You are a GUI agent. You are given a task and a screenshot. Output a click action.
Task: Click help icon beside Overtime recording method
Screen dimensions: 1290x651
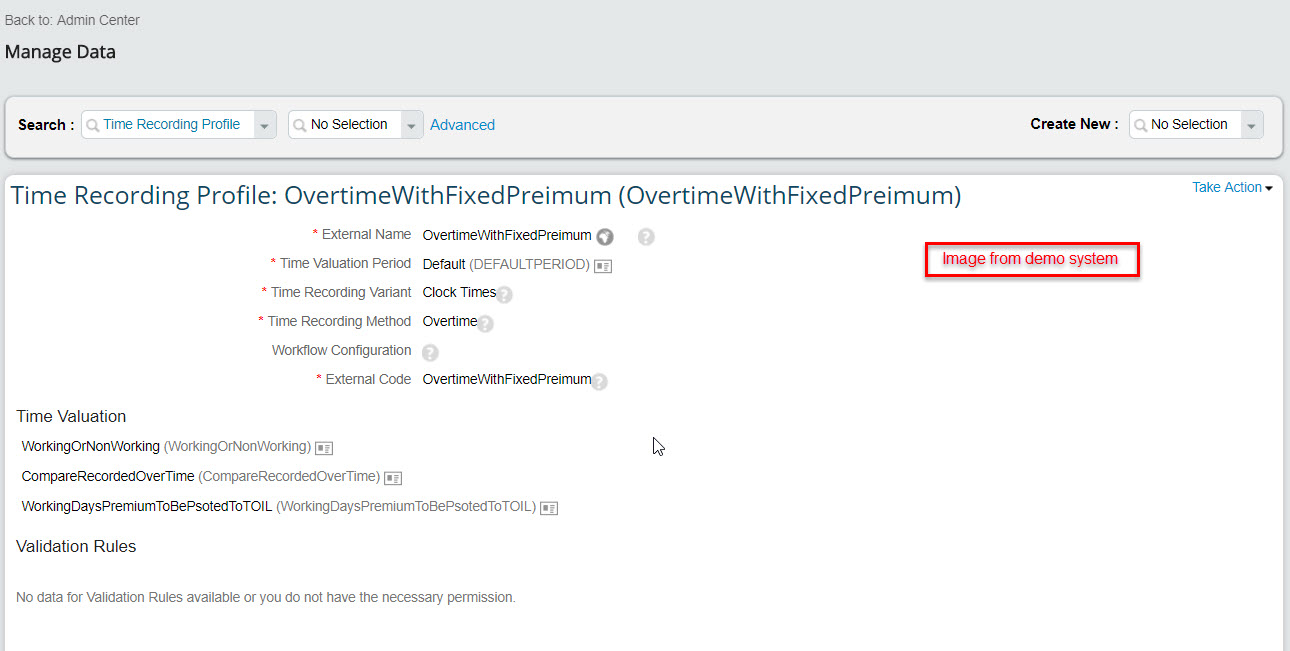pyautogui.click(x=486, y=323)
